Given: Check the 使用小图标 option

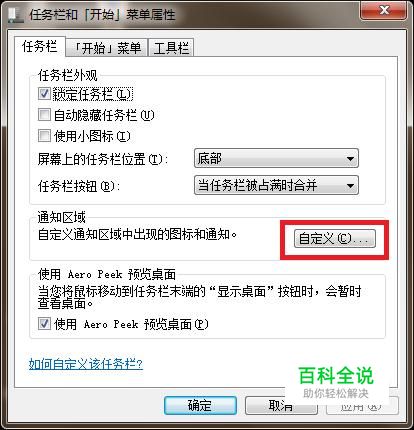Looking at the screenshot, I should coord(44,136).
